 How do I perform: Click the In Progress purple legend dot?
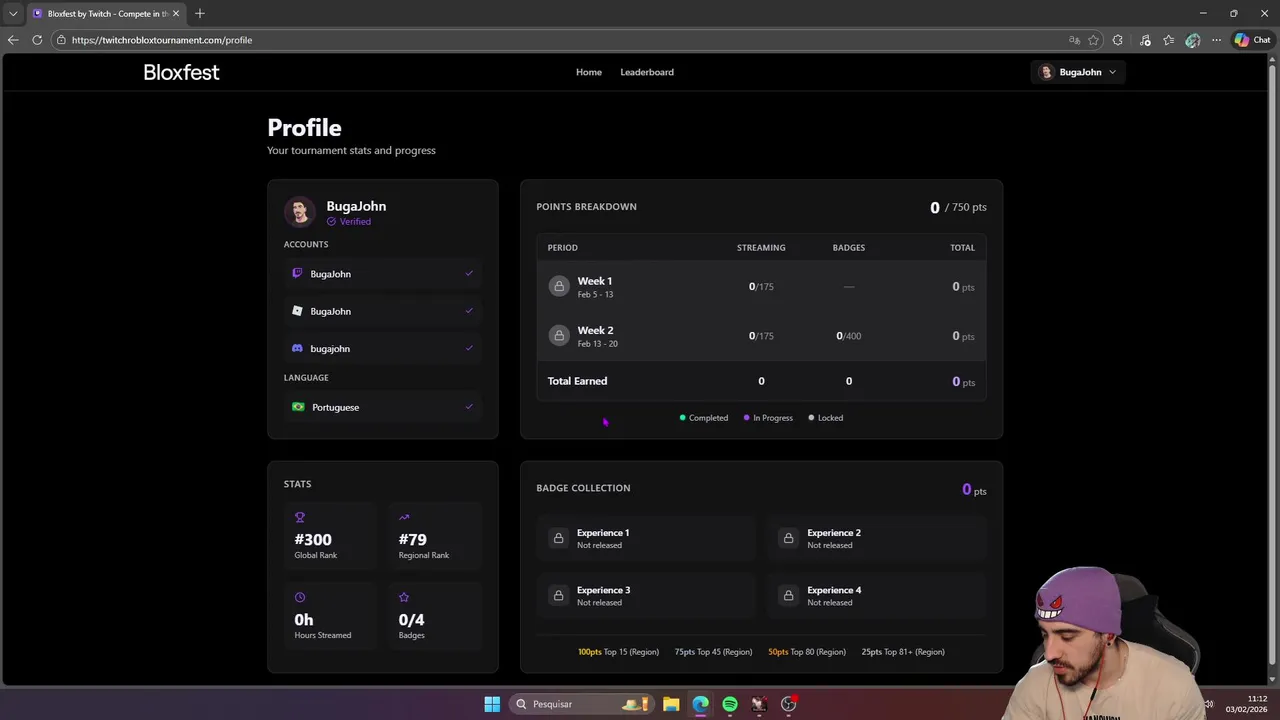(747, 418)
